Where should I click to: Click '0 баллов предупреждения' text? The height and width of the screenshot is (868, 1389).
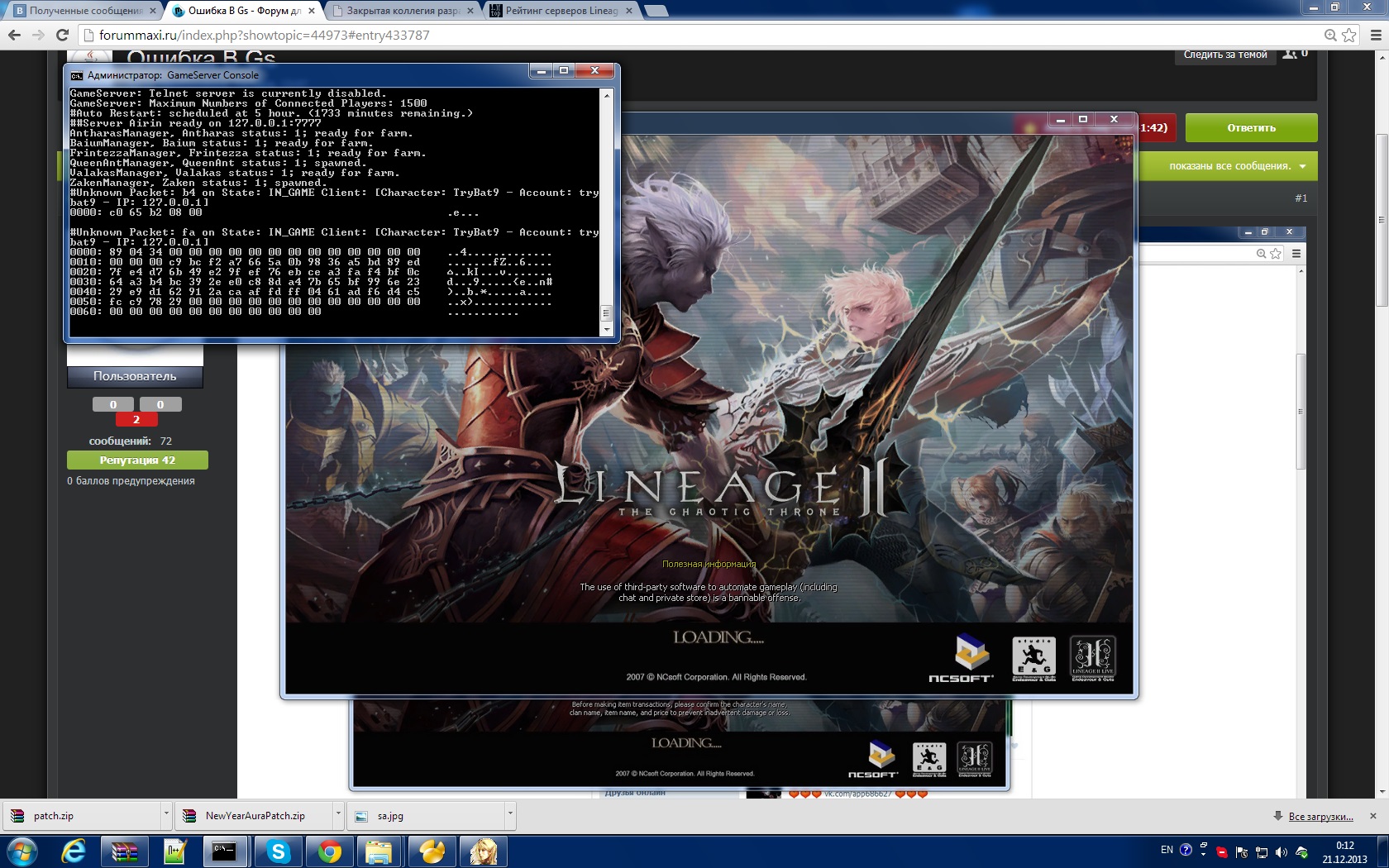131,481
